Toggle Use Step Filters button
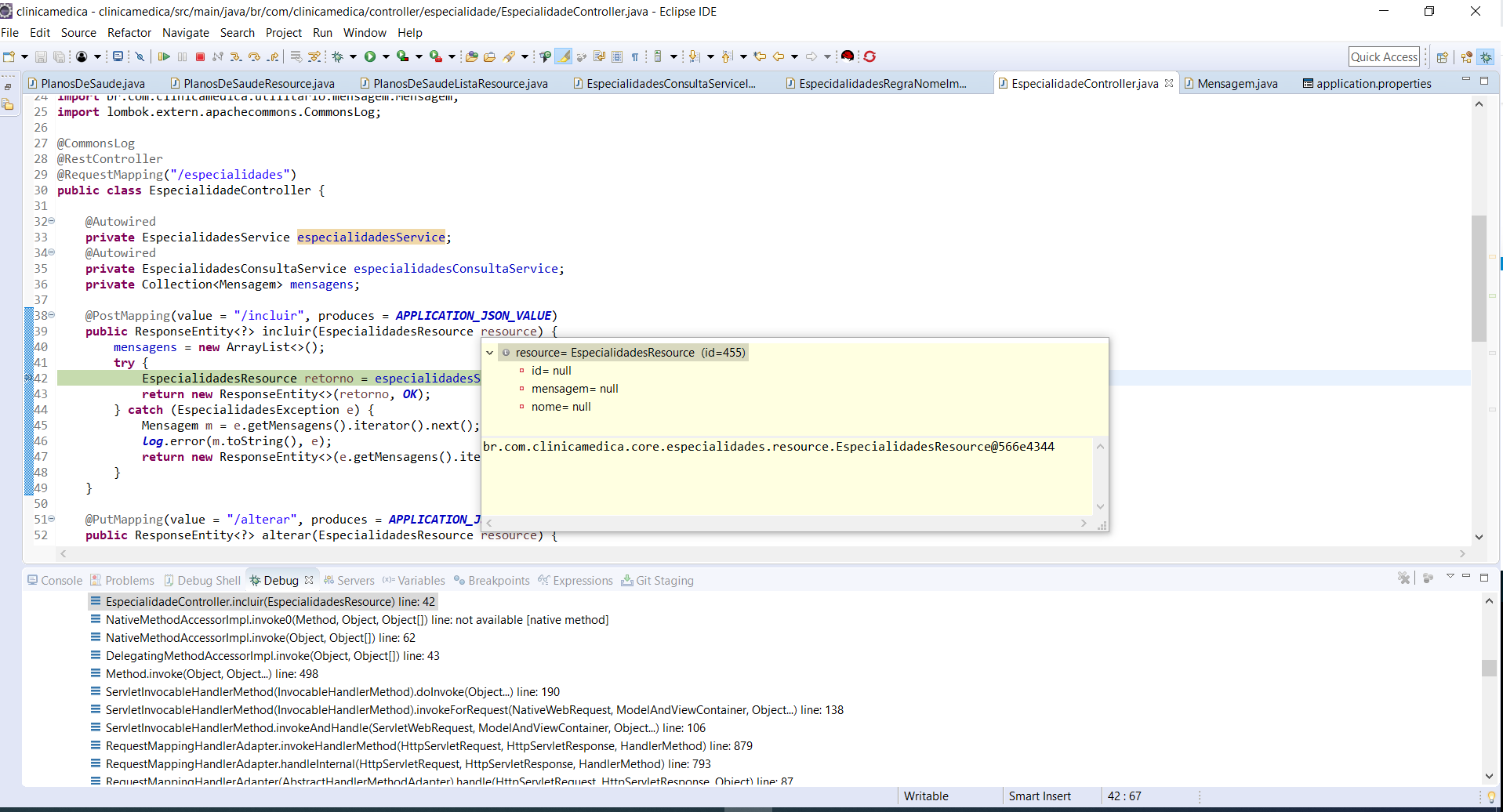 [x=314, y=56]
